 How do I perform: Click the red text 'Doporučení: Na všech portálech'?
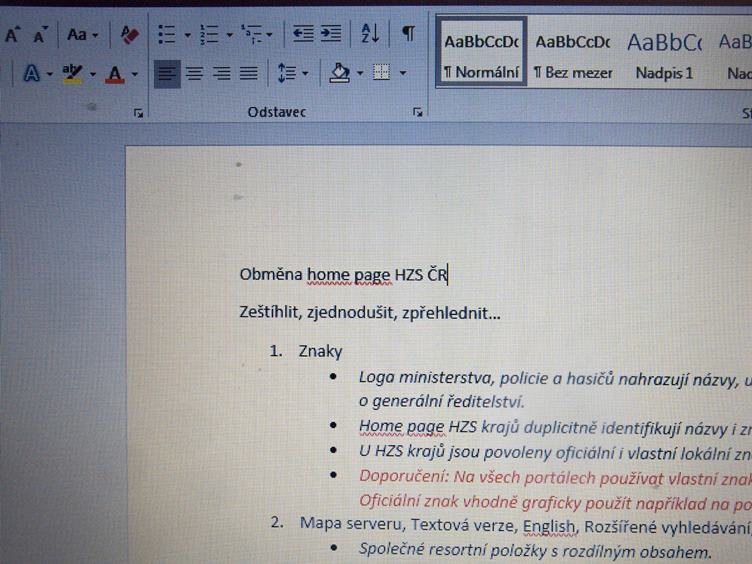click(x=555, y=477)
